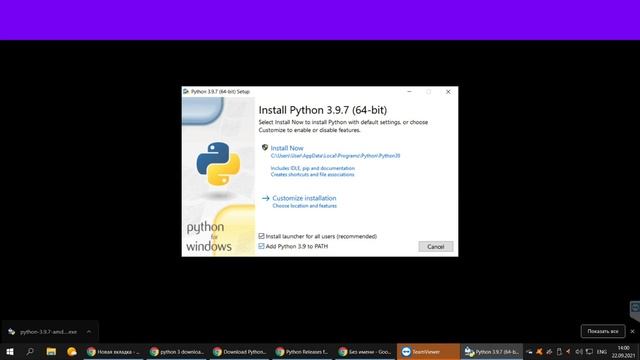Image resolution: width=640 pixels, height=360 pixels.
Task: Click the Python logo in the setup sidebar
Action: (x=218, y=164)
